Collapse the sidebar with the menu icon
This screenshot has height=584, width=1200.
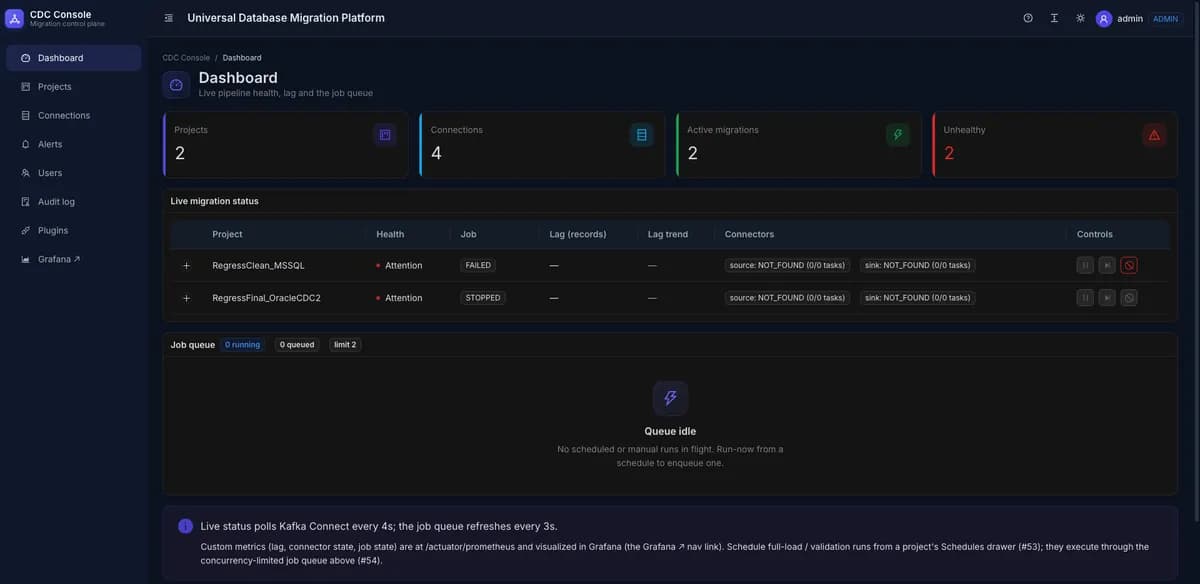pos(168,18)
